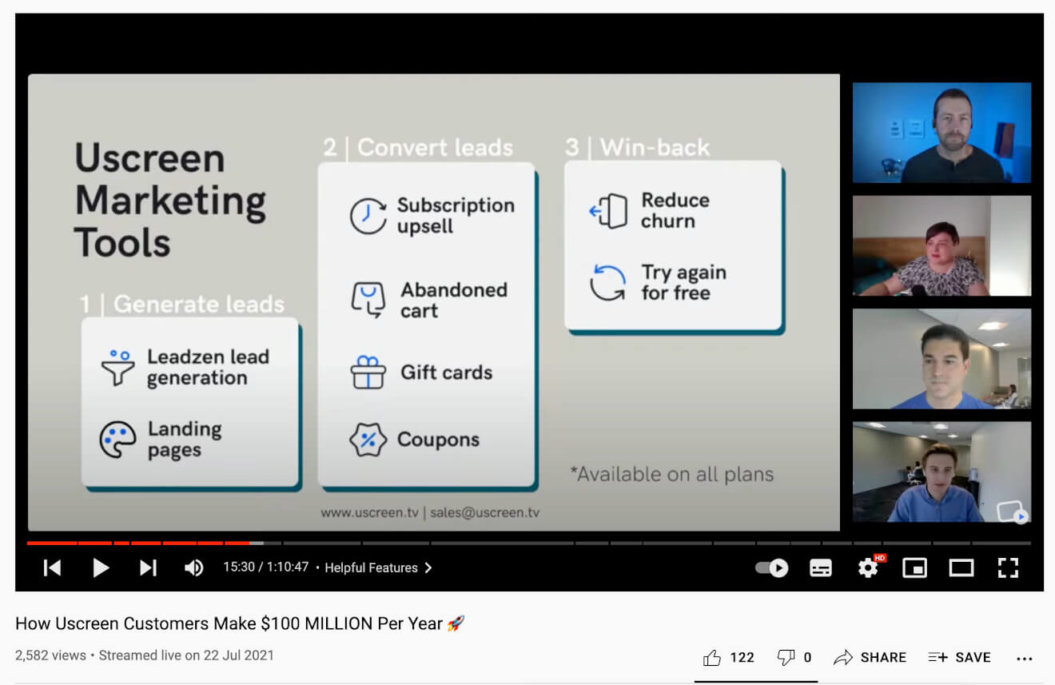Click the 15:30 / 1:10:47 time display
Image resolution: width=1055 pixels, height=685 pixels.
265,568
